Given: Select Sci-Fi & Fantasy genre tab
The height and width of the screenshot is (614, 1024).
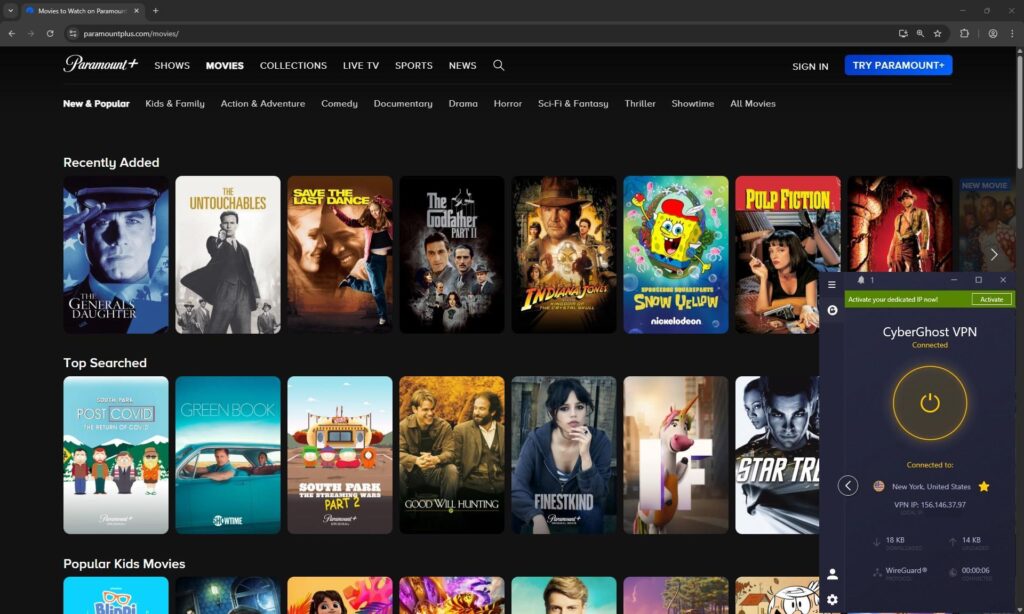Looking at the screenshot, I should (x=573, y=103).
